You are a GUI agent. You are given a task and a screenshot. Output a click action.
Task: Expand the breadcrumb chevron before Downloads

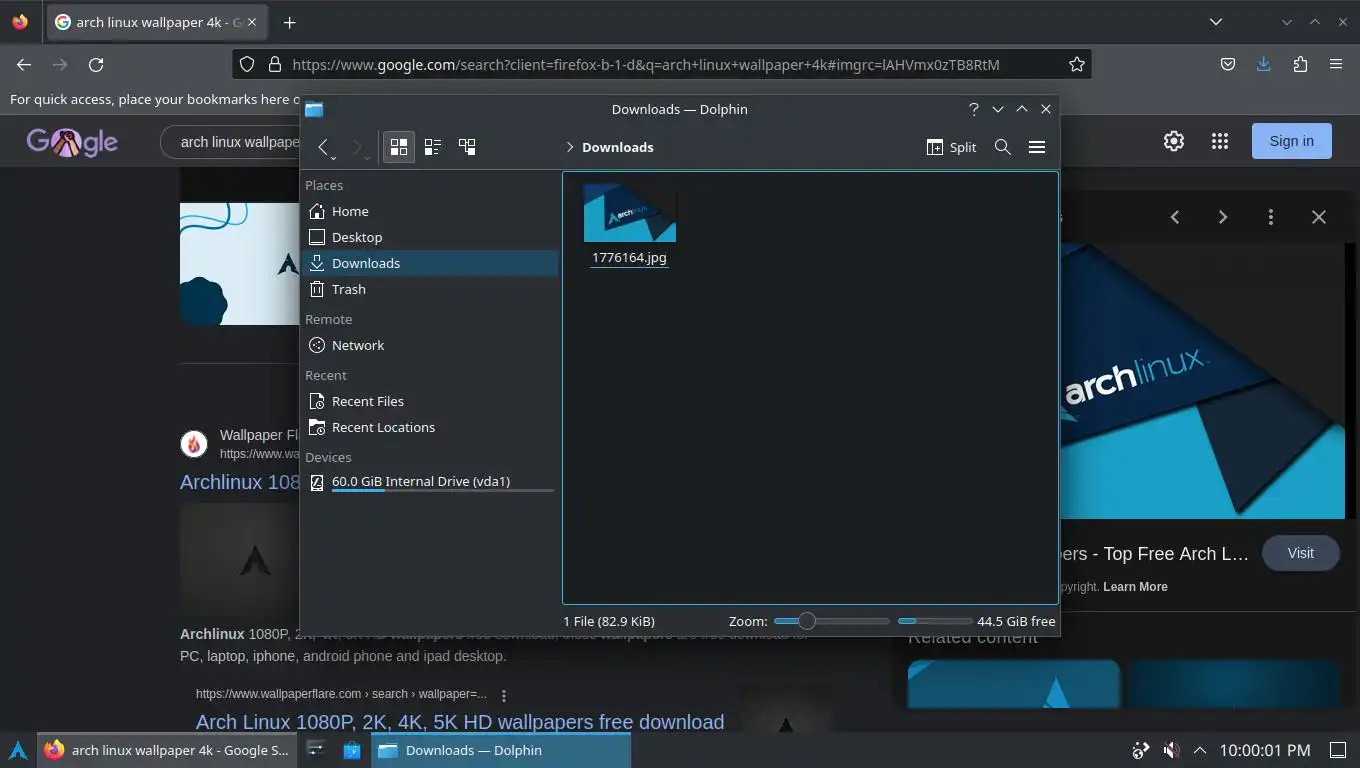[570, 147]
